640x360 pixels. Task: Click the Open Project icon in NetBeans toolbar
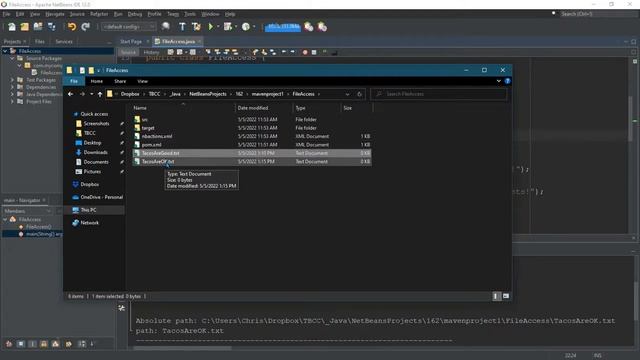point(38,27)
